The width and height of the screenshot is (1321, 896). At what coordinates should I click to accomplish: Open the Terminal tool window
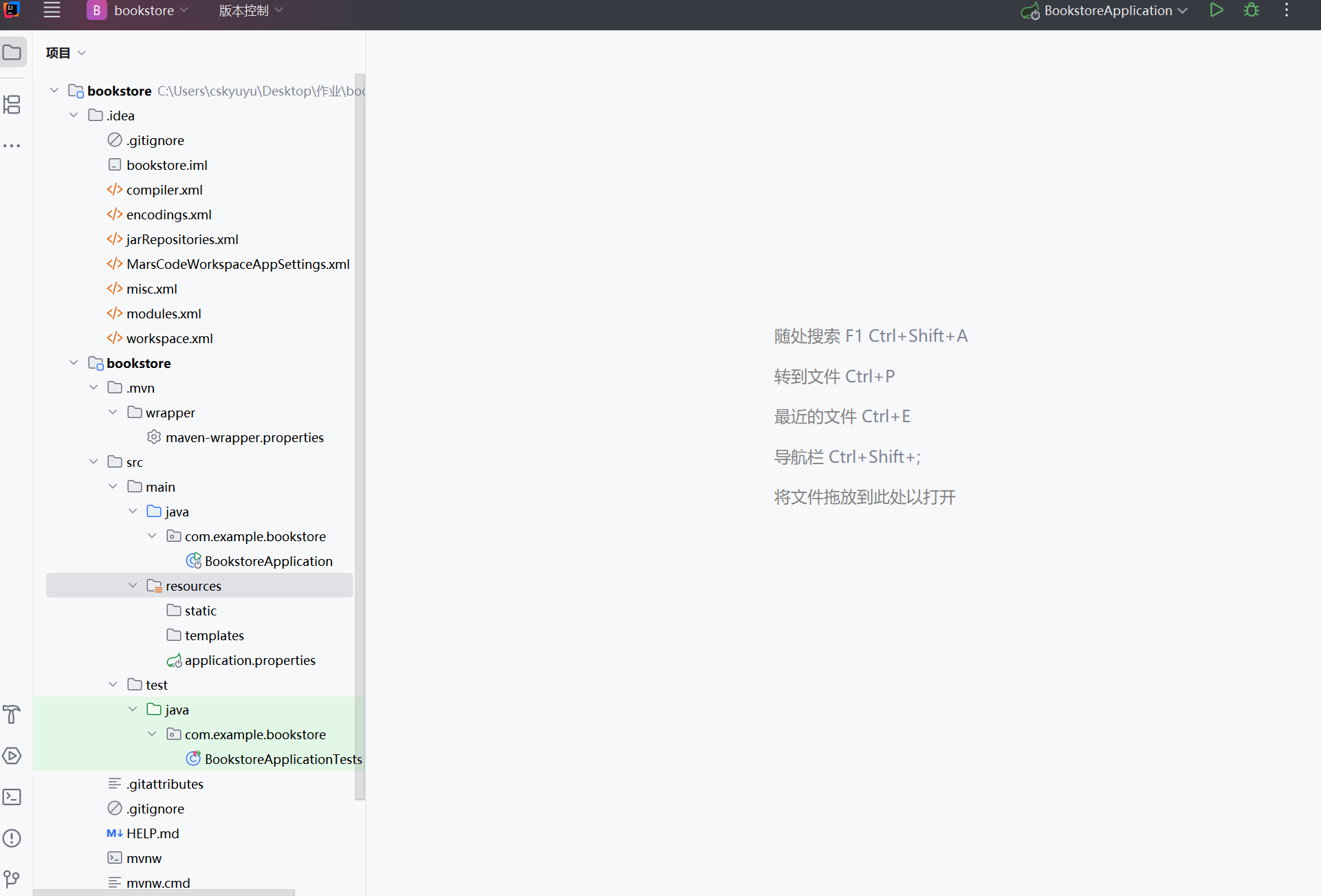click(x=12, y=797)
